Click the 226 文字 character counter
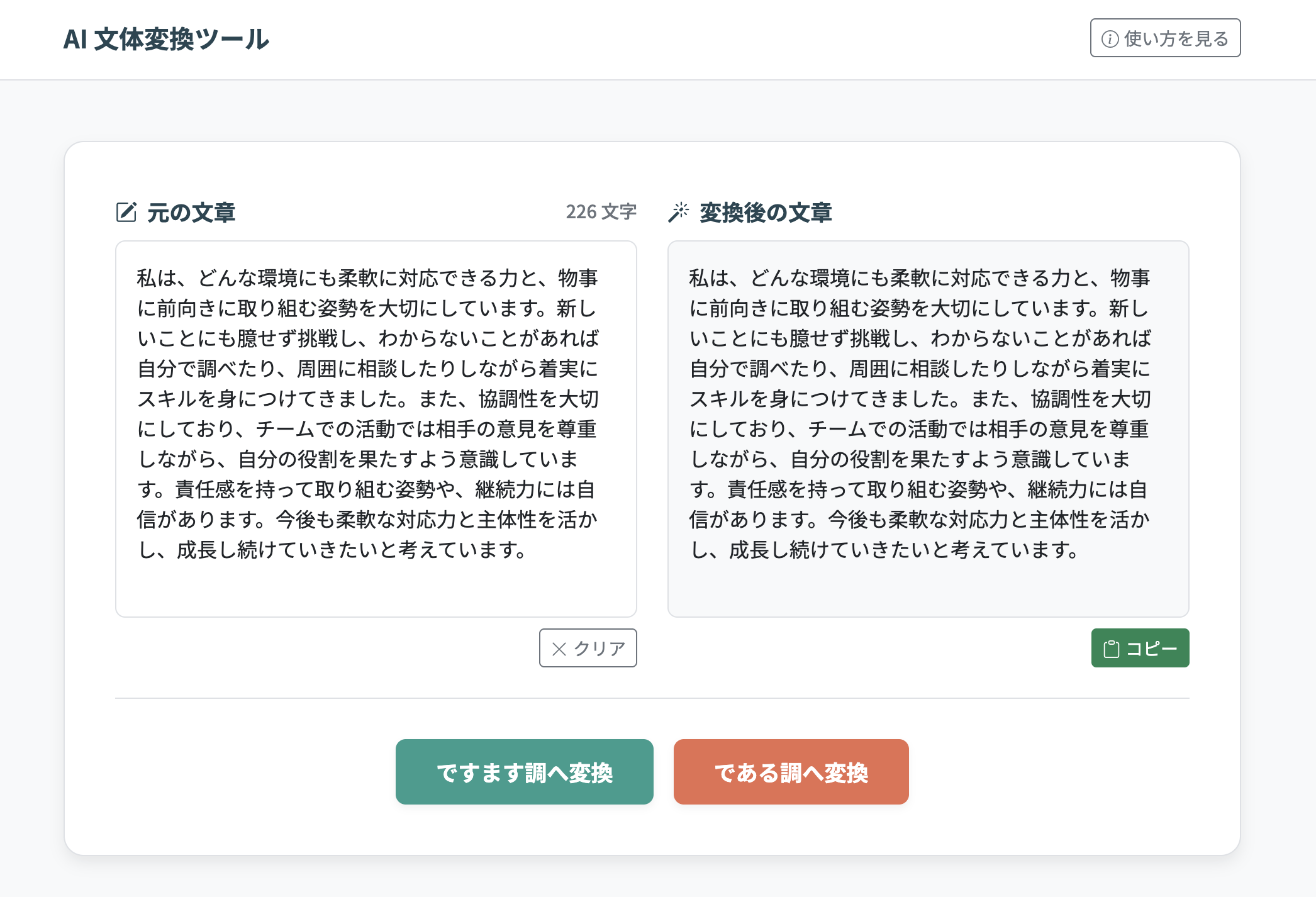This screenshot has width=1316, height=897. [x=601, y=212]
